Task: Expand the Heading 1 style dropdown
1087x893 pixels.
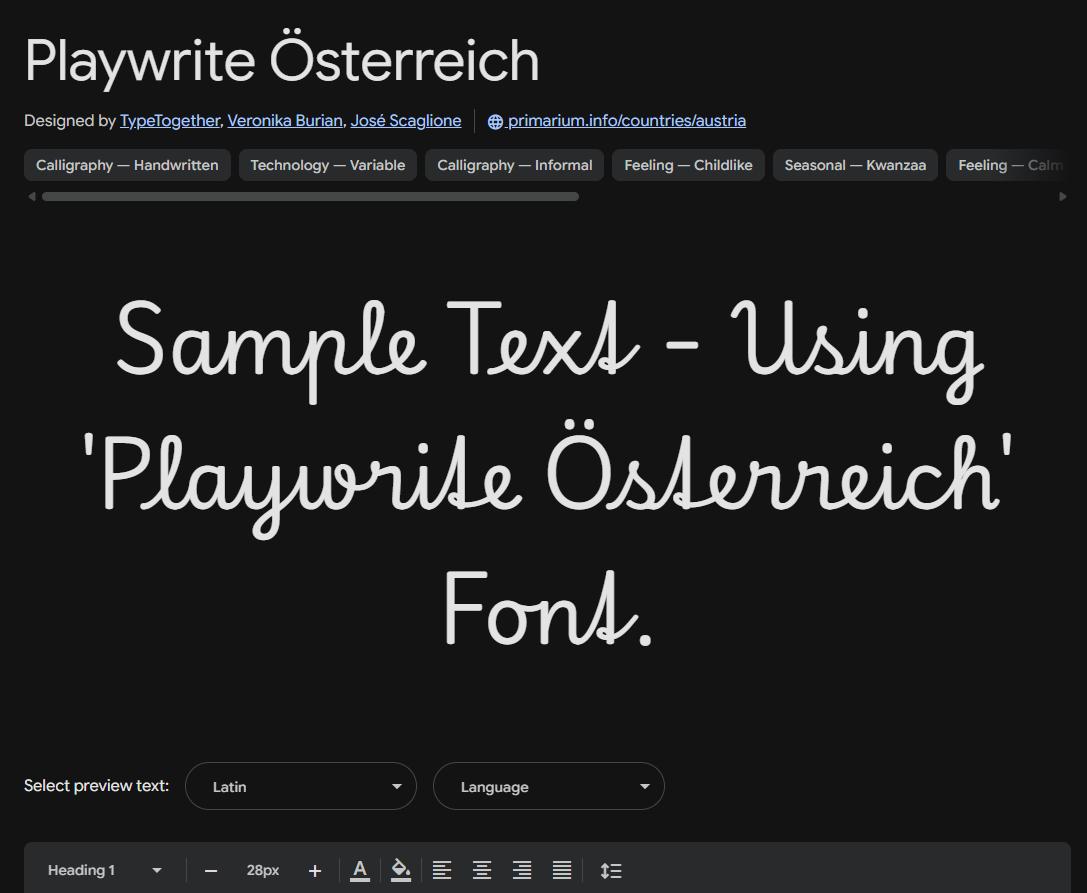Action: click(105, 870)
